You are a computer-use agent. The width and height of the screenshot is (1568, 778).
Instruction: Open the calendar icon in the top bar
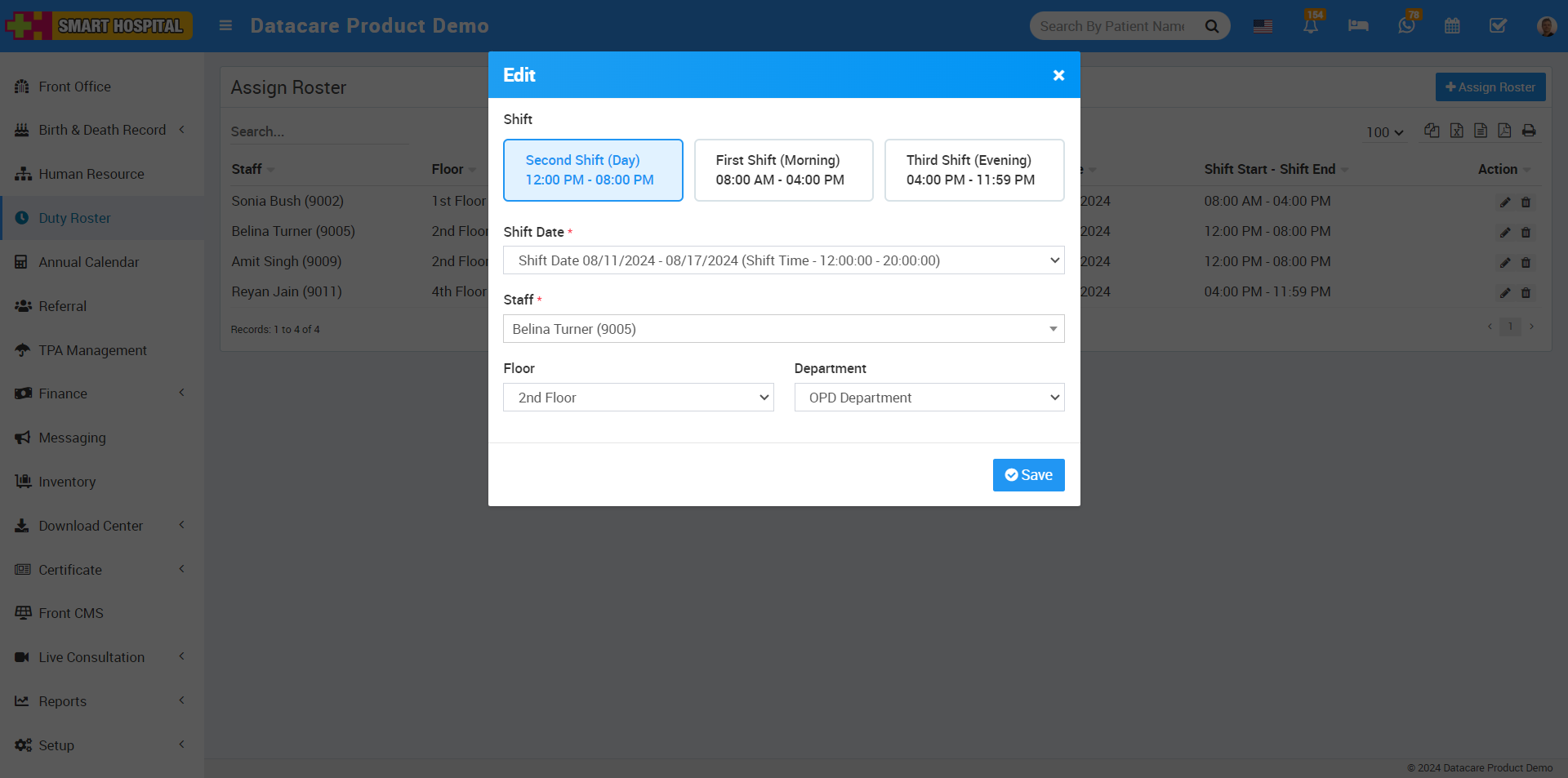1452,25
